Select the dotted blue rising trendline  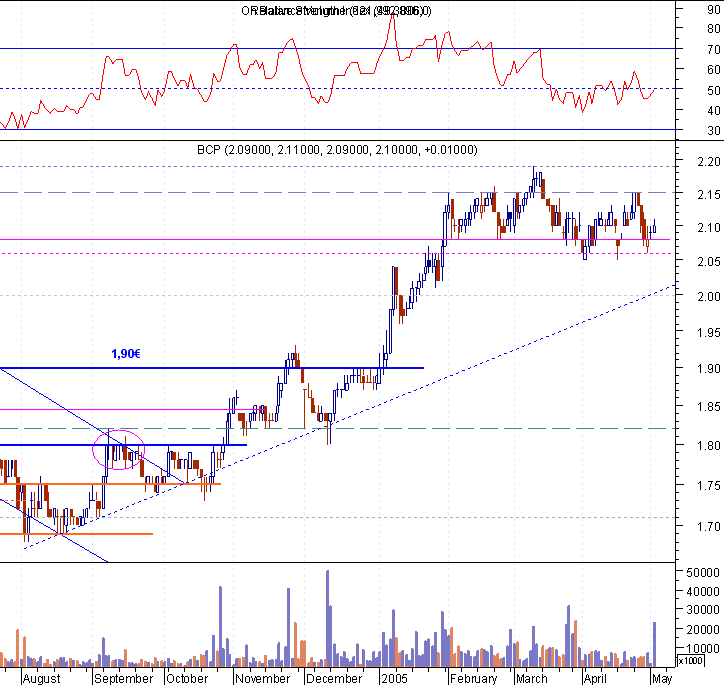[x=349, y=417]
